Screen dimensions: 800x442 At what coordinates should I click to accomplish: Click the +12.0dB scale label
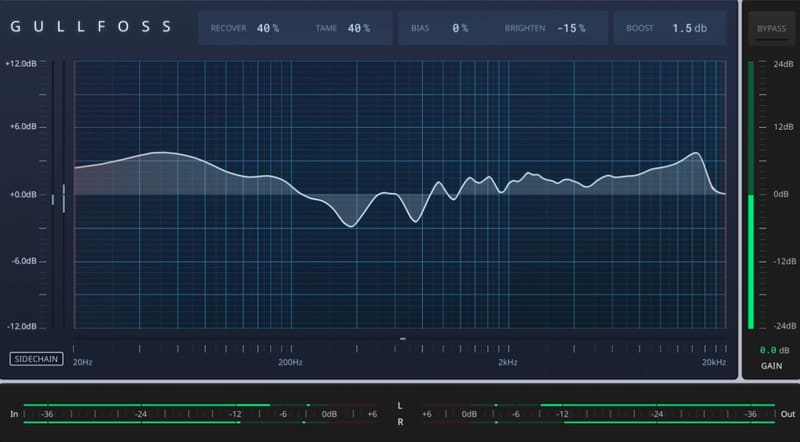(x=21, y=63)
